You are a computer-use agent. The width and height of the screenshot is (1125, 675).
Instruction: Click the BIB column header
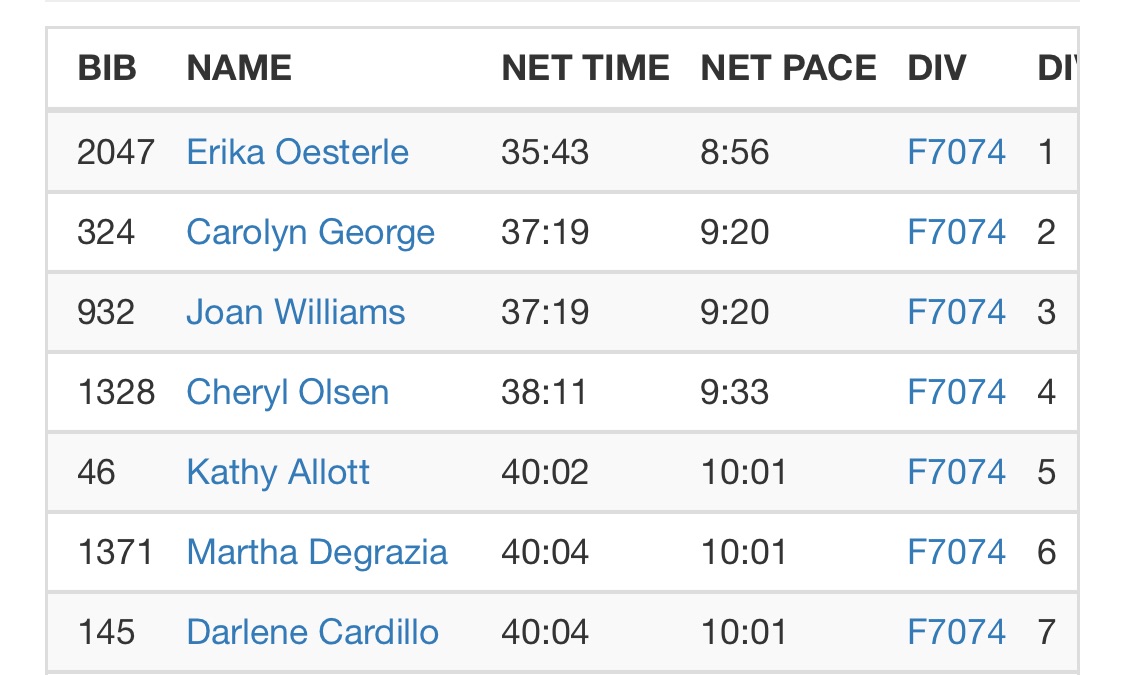106,68
